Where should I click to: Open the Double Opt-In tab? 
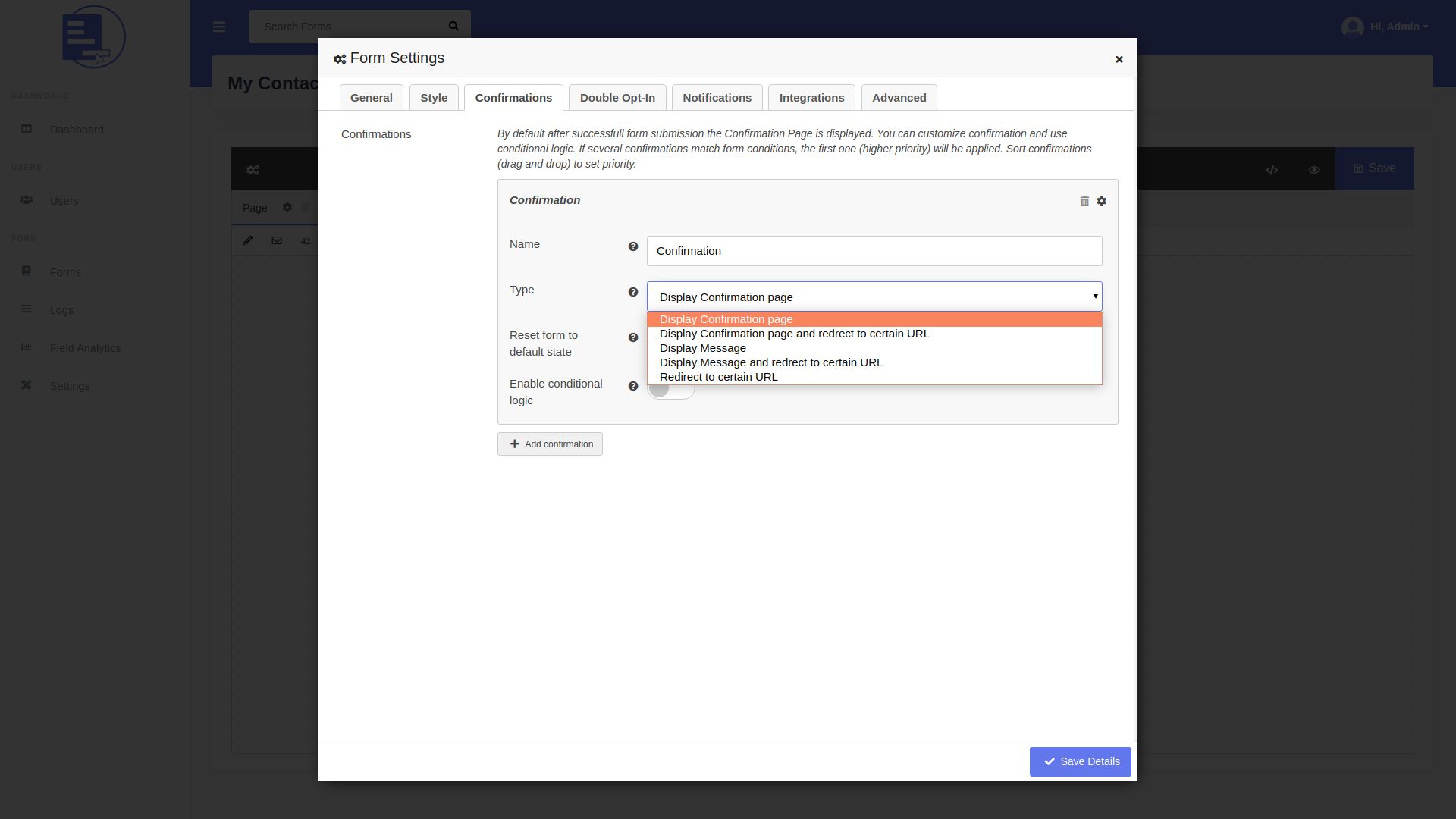[x=617, y=98]
